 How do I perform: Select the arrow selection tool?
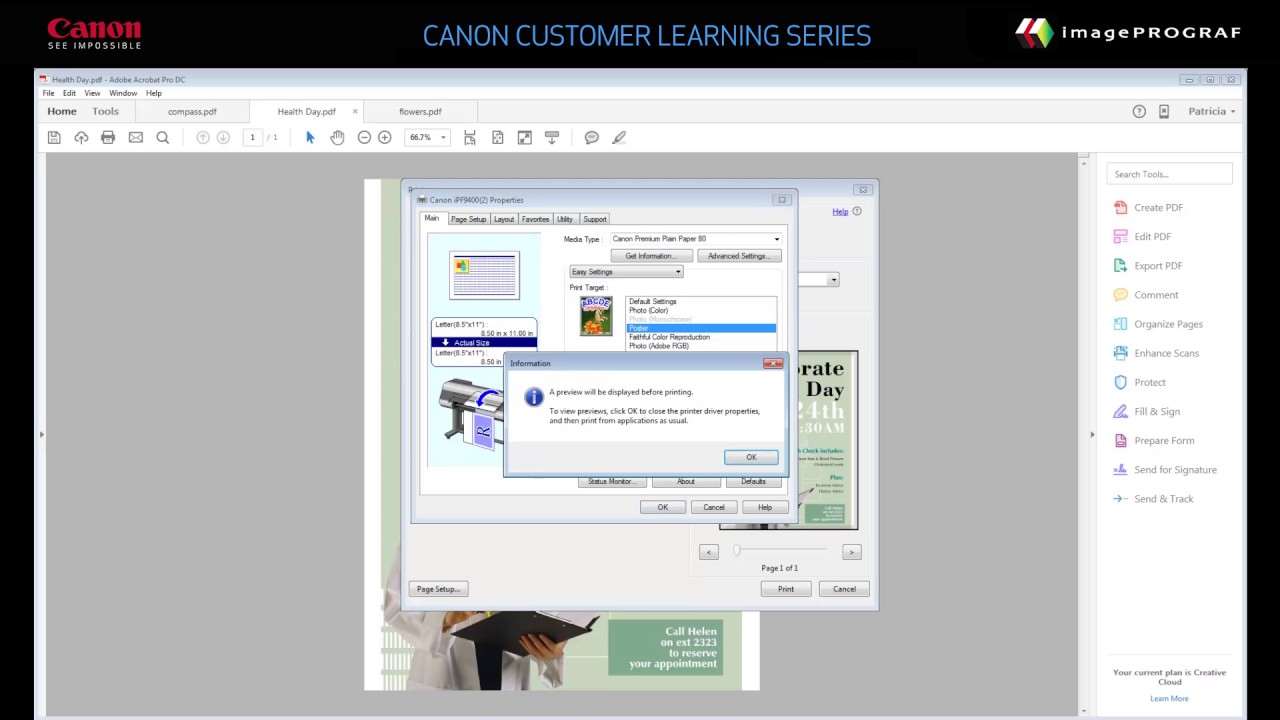pos(310,137)
